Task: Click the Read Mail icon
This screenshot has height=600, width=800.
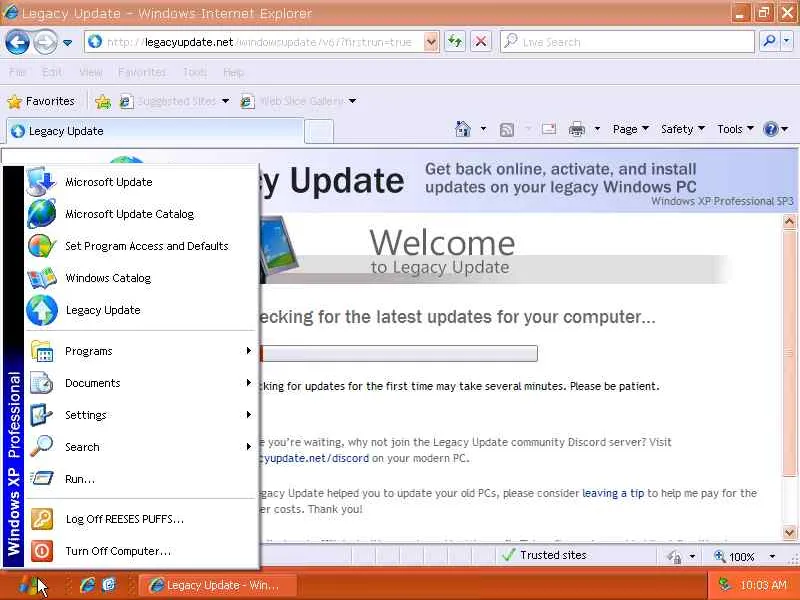Action: pyautogui.click(x=549, y=129)
